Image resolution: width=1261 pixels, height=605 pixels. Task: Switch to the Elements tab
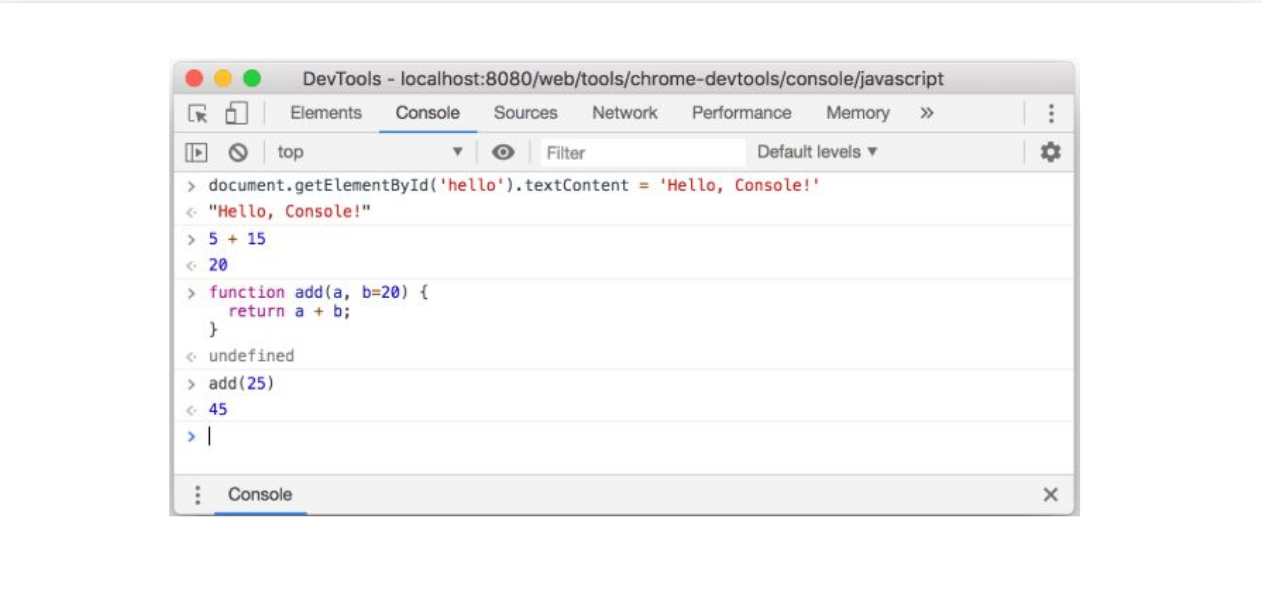click(x=326, y=113)
